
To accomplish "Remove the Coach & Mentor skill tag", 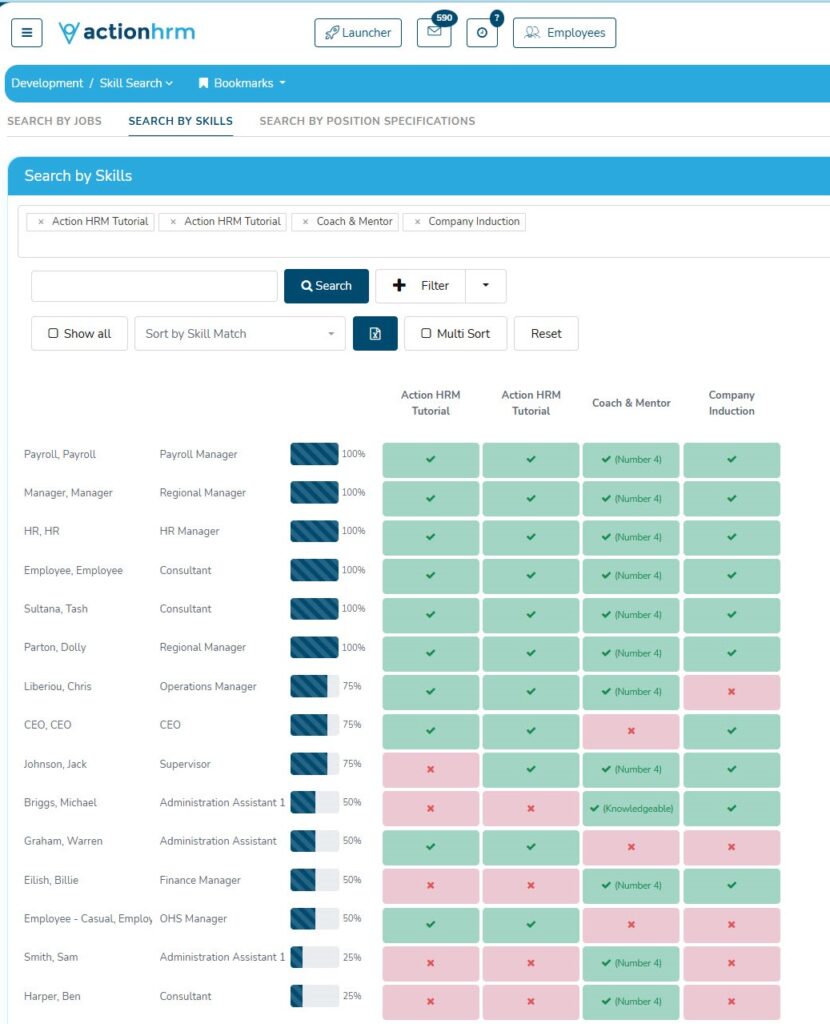I will coord(305,222).
